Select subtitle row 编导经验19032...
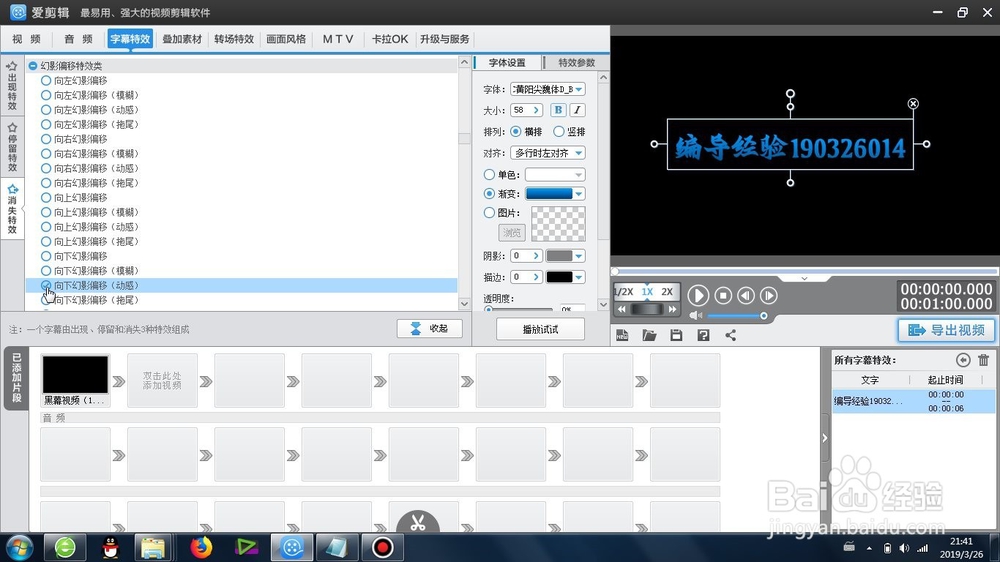Viewport: 1000px width, 562px height. (x=913, y=401)
